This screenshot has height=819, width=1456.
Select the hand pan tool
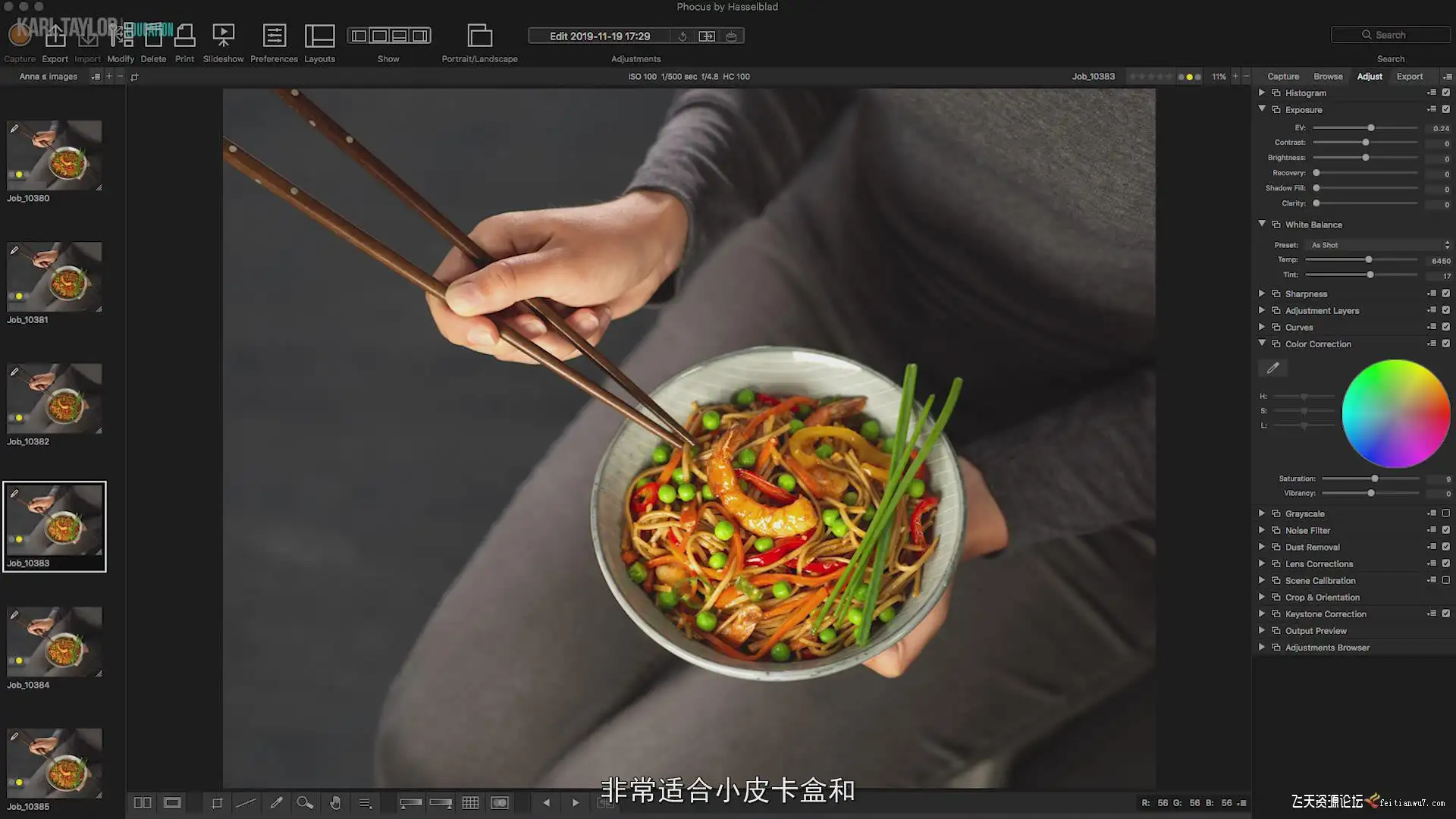pyautogui.click(x=335, y=802)
